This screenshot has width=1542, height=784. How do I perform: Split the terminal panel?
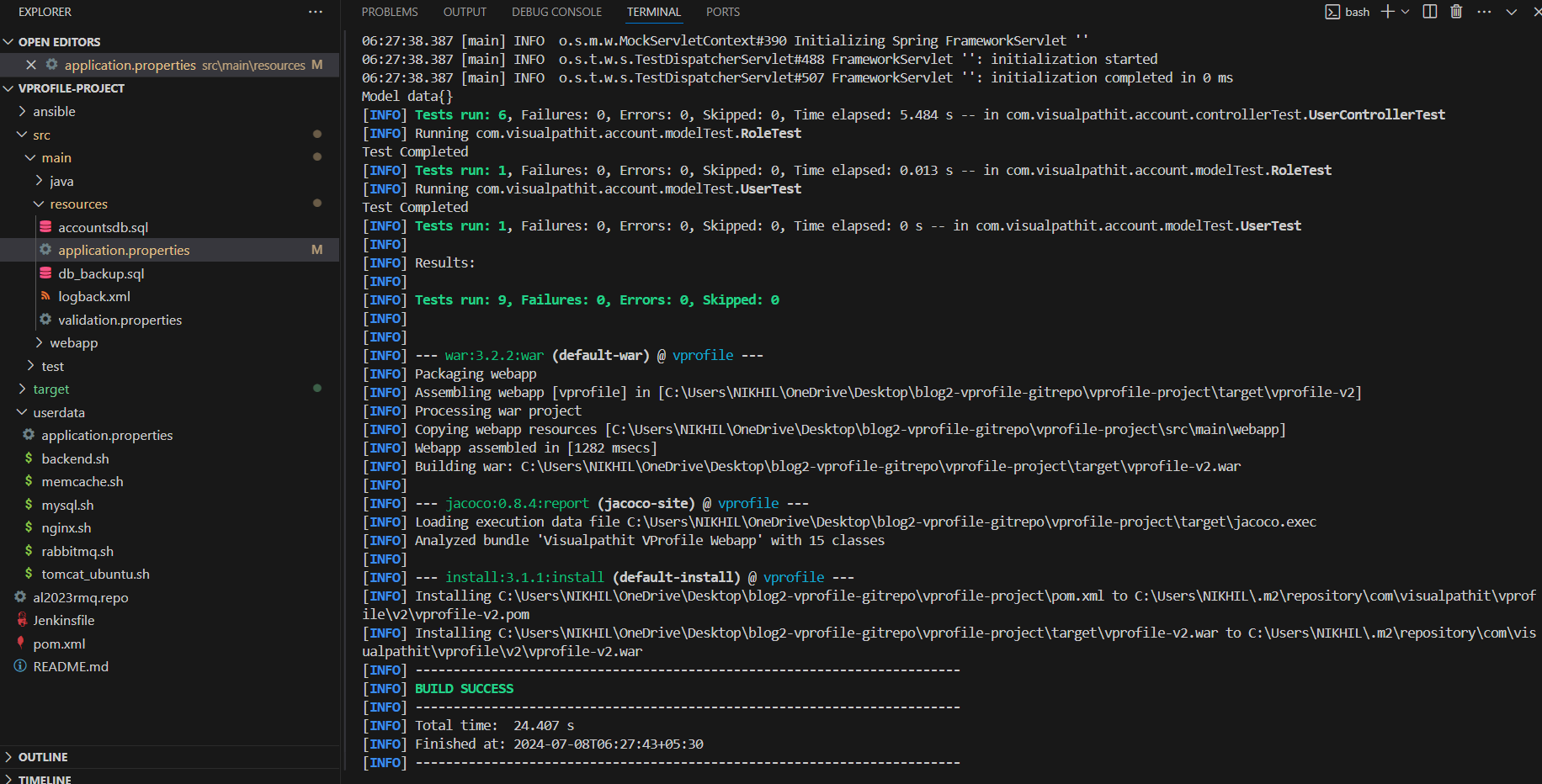pos(1429,12)
